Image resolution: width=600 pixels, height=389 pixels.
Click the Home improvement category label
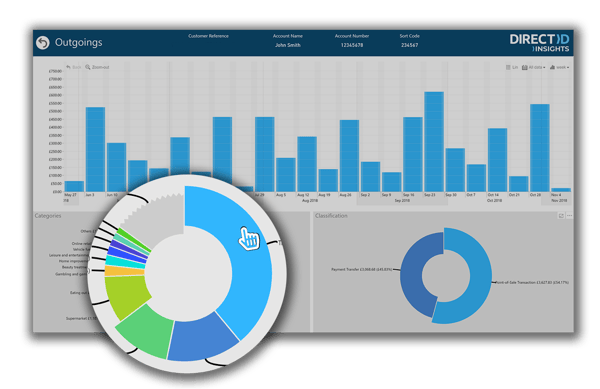coord(74,261)
